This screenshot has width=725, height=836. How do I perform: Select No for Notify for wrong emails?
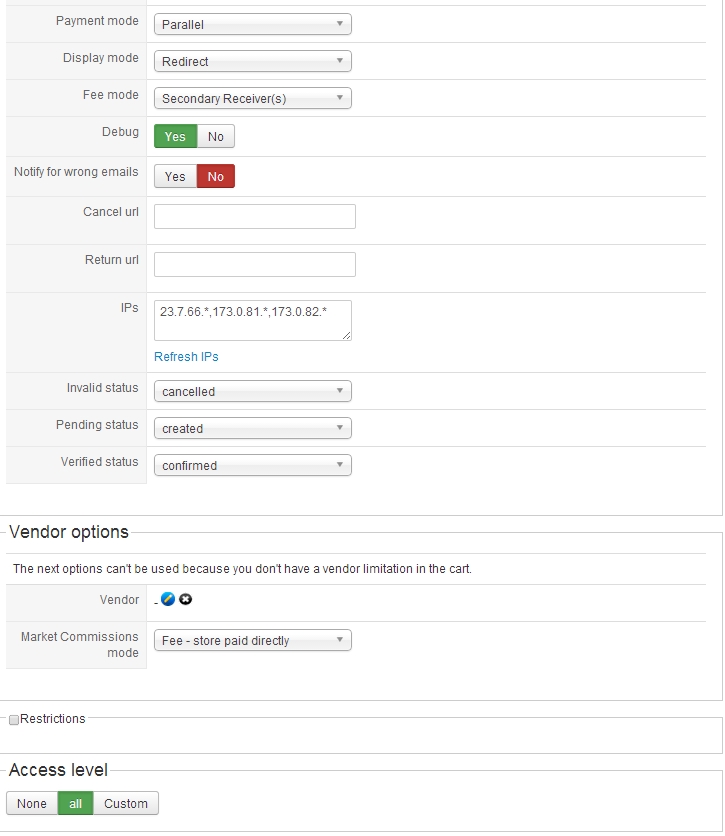[x=216, y=176]
